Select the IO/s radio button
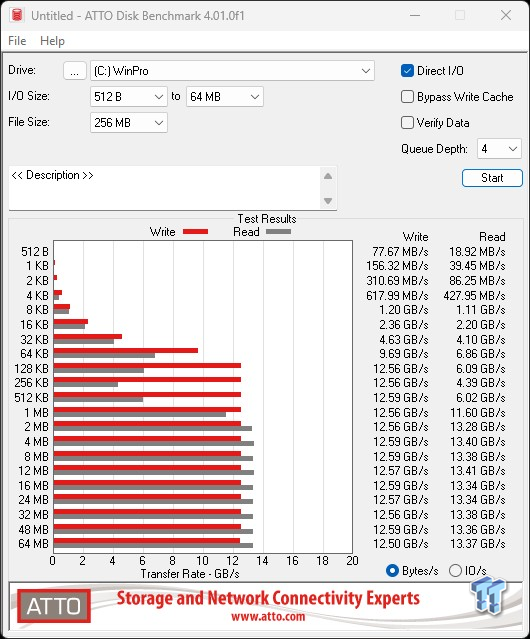The width and height of the screenshot is (530, 639). pos(455,571)
